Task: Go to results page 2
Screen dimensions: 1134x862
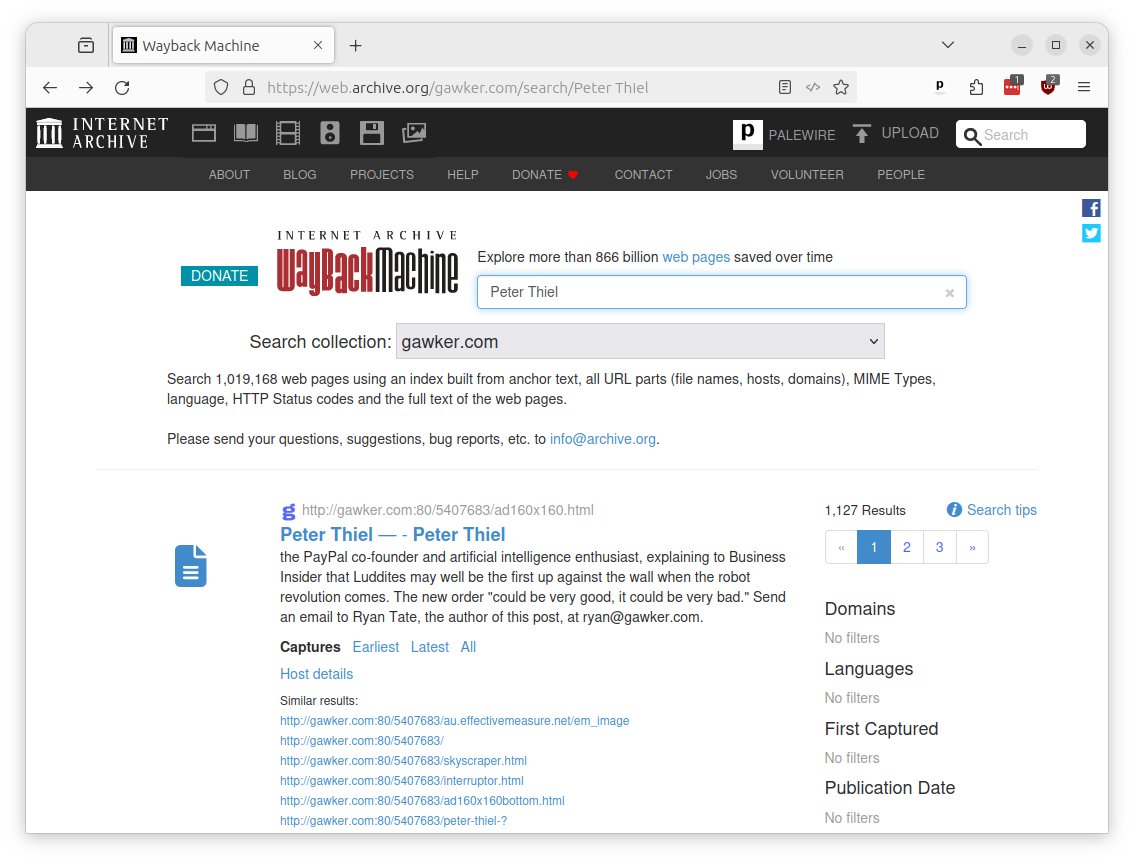Action: pyautogui.click(x=907, y=547)
